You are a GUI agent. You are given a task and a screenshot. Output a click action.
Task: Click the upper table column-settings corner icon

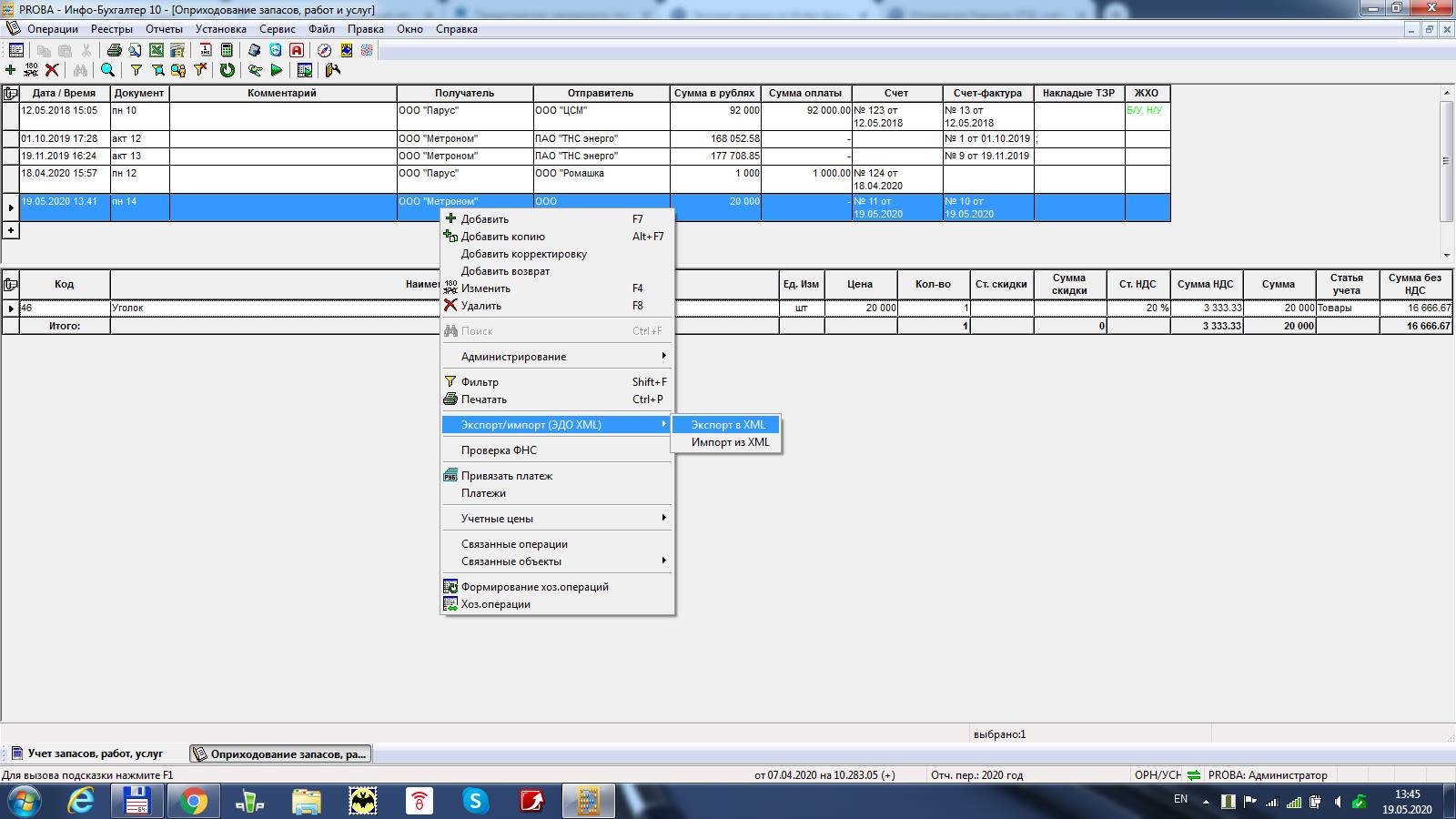[x=10, y=93]
